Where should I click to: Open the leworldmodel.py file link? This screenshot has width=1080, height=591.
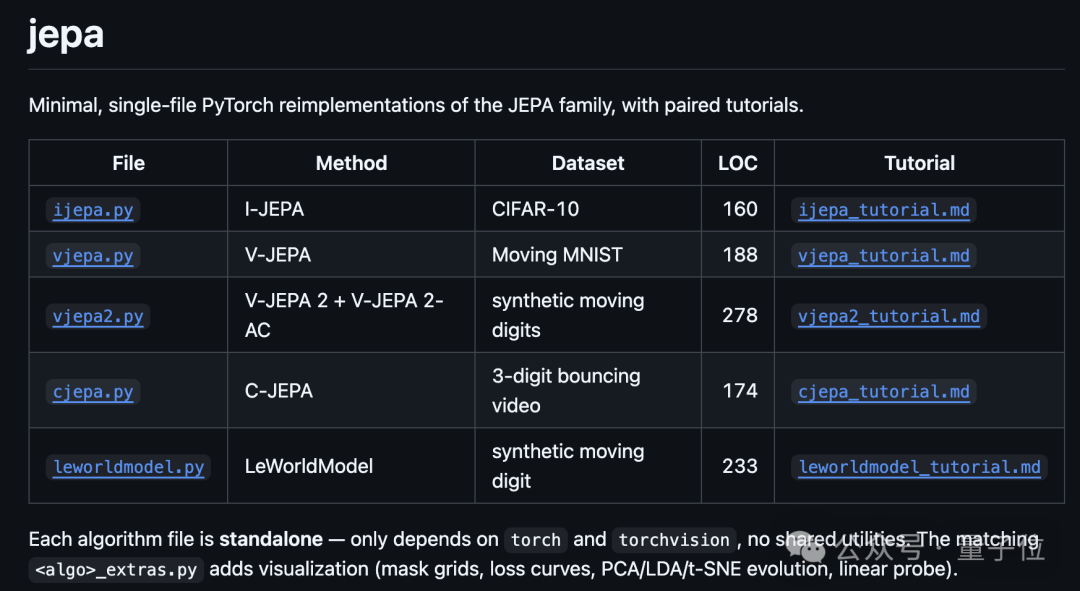(x=129, y=467)
